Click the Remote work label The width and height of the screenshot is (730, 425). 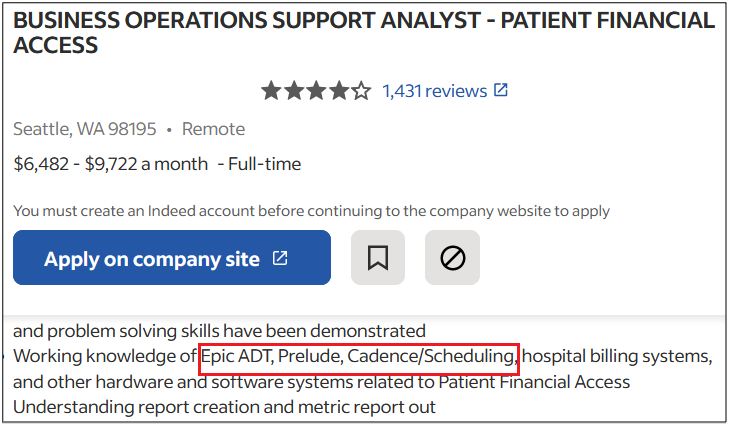tap(213, 129)
